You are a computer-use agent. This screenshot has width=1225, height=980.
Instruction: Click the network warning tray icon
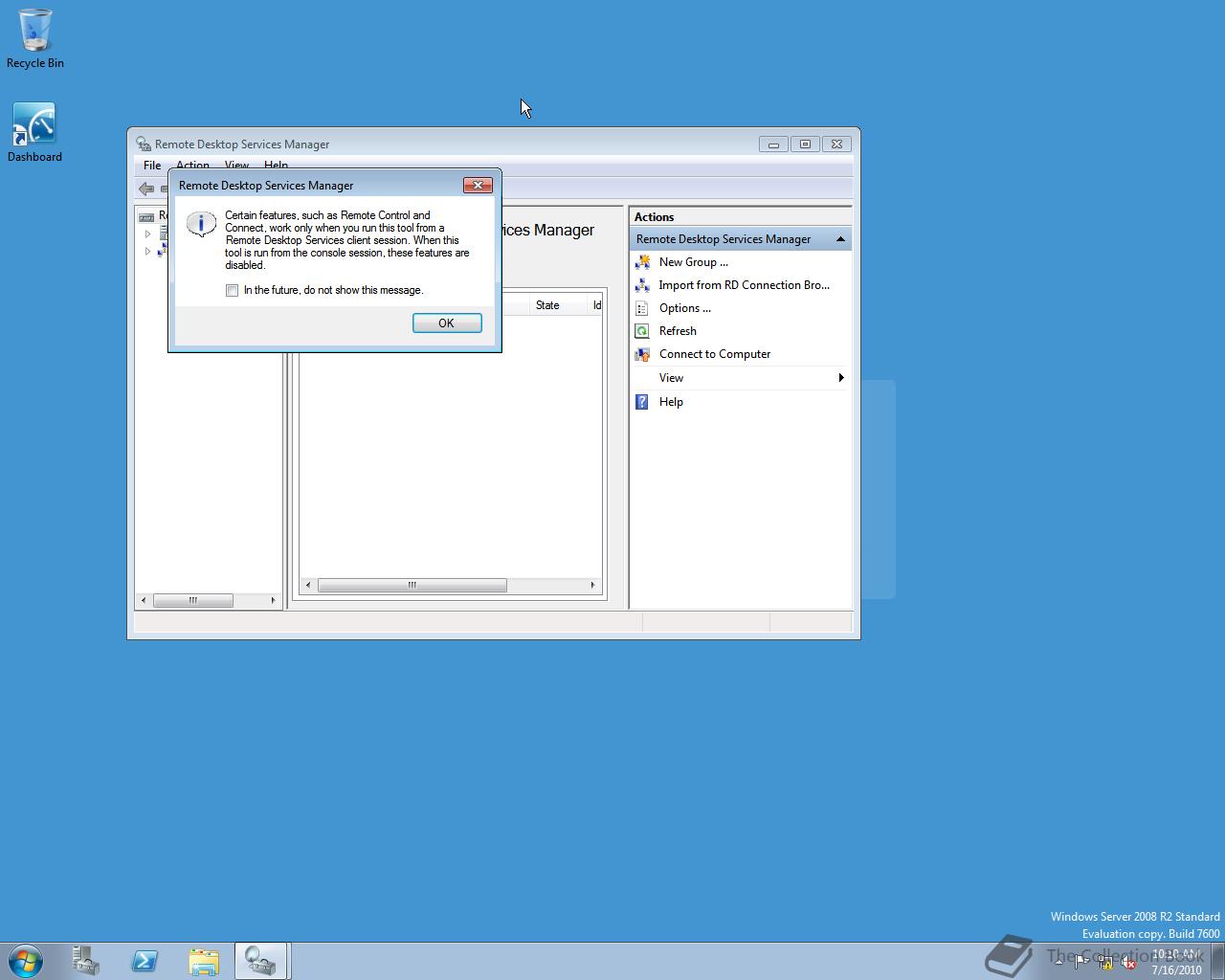(x=1105, y=963)
